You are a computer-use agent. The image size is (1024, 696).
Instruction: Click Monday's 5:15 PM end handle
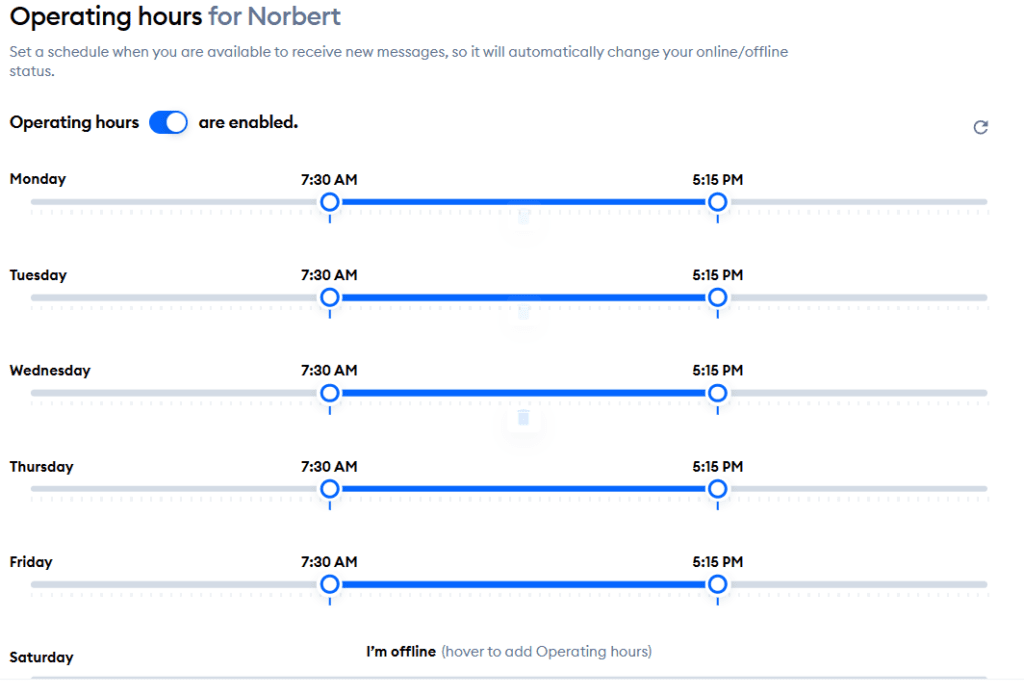(x=717, y=202)
